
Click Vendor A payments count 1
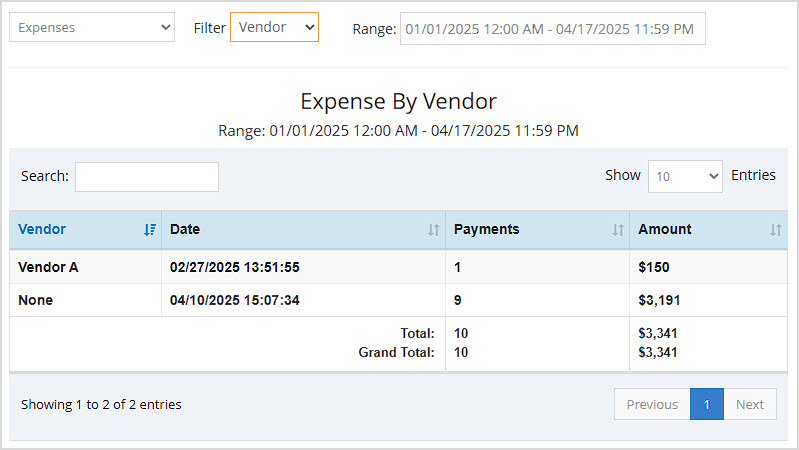coord(538,267)
